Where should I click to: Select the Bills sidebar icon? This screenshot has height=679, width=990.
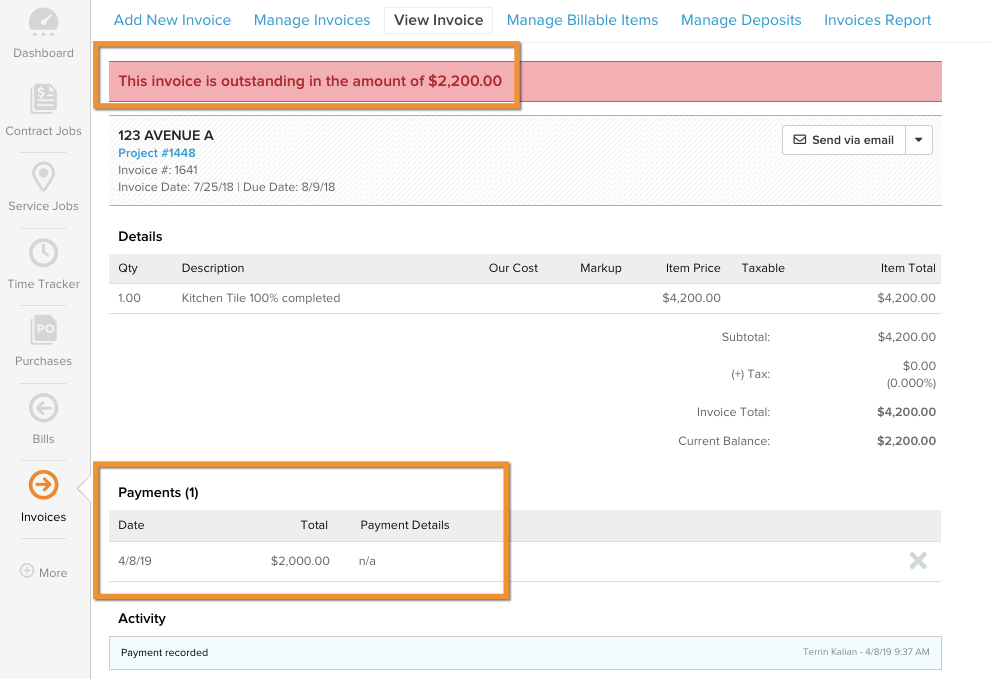coord(43,408)
